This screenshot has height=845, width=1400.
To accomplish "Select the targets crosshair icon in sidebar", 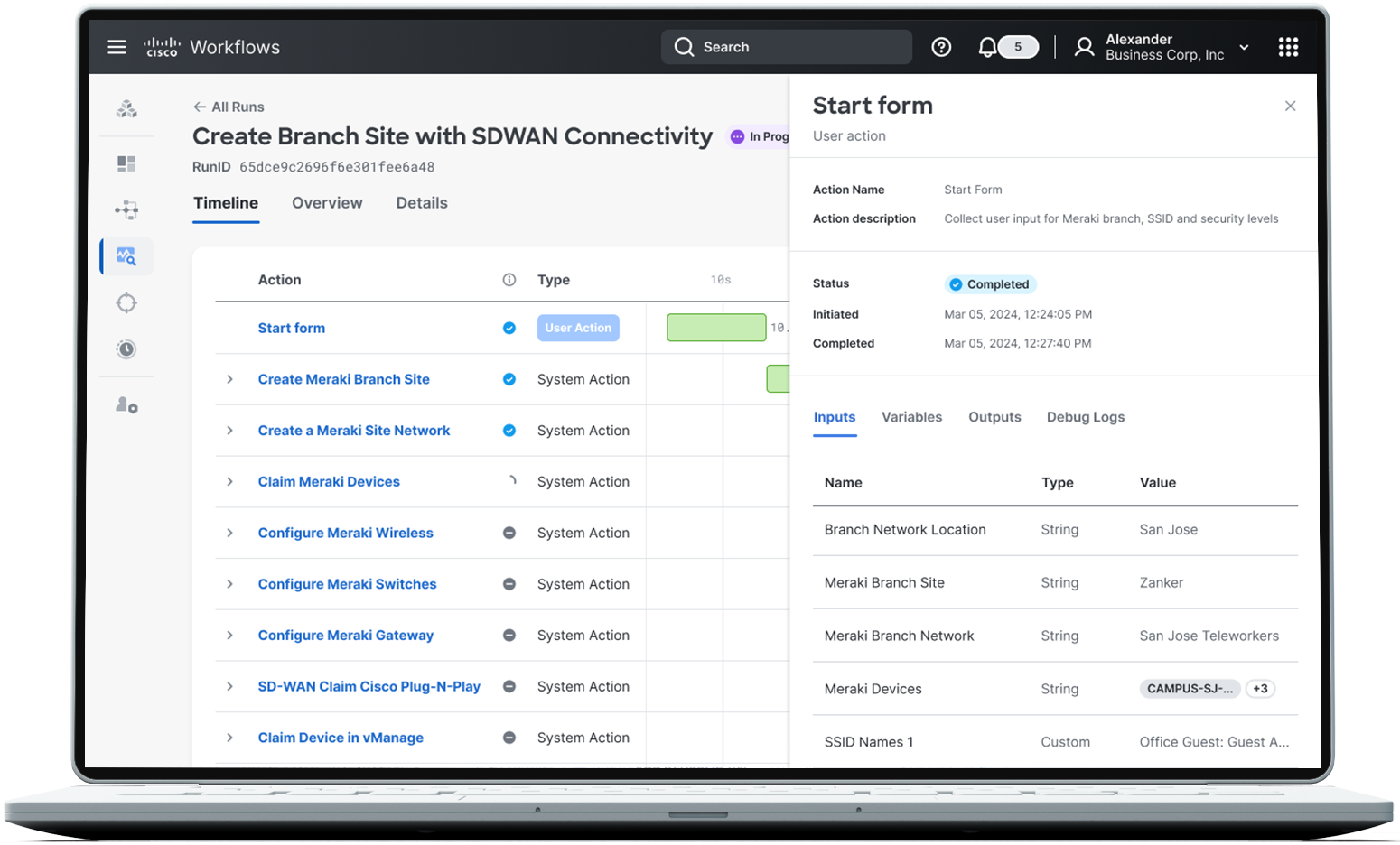I will (126, 302).
